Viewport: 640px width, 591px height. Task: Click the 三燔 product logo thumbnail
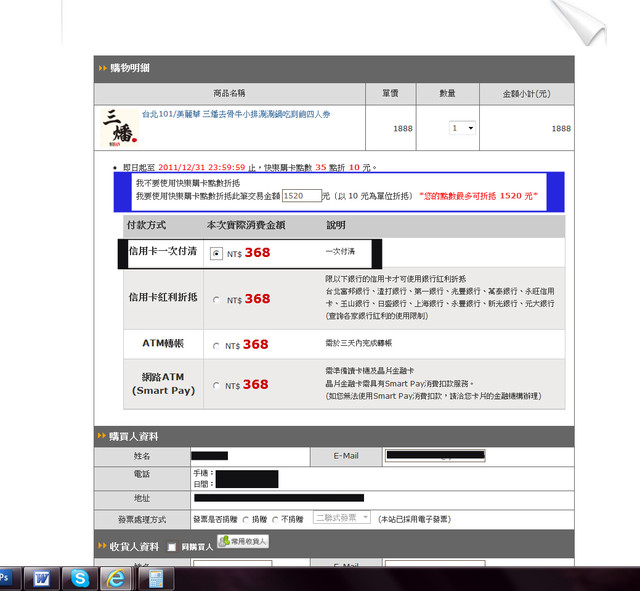[x=119, y=127]
